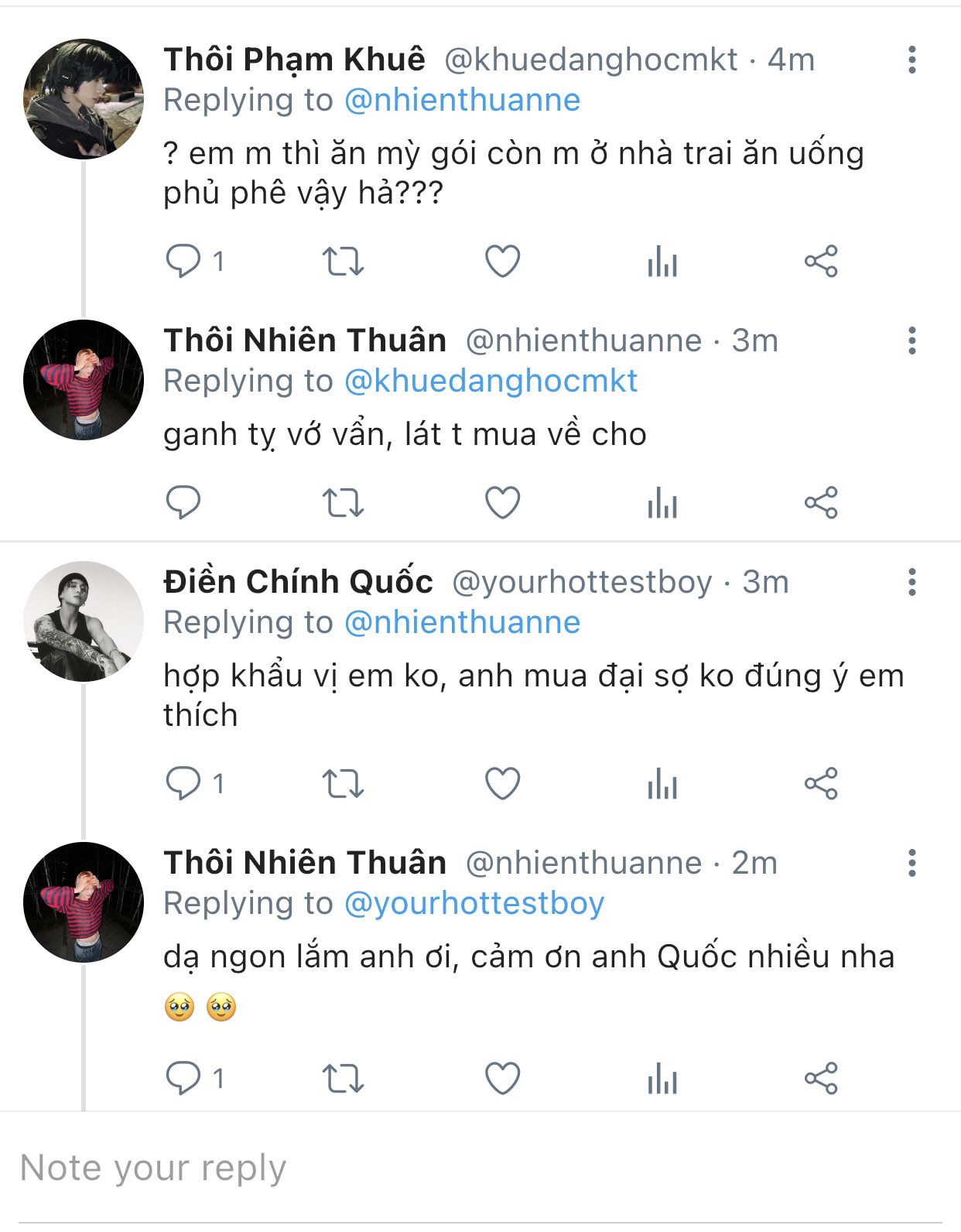The width and height of the screenshot is (961, 1232).
Task: Open more options on the 2m-old tweet
Action: [x=912, y=863]
